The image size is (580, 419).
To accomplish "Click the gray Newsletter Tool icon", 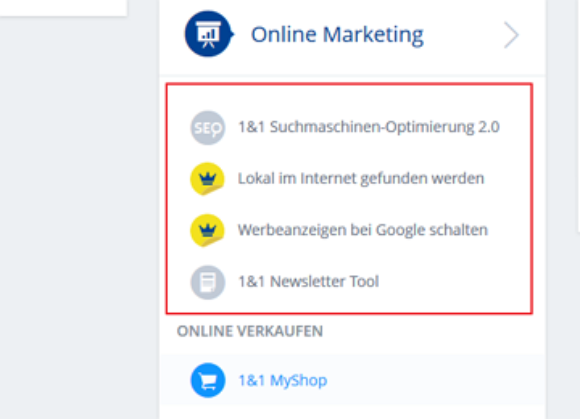I will tap(208, 282).
